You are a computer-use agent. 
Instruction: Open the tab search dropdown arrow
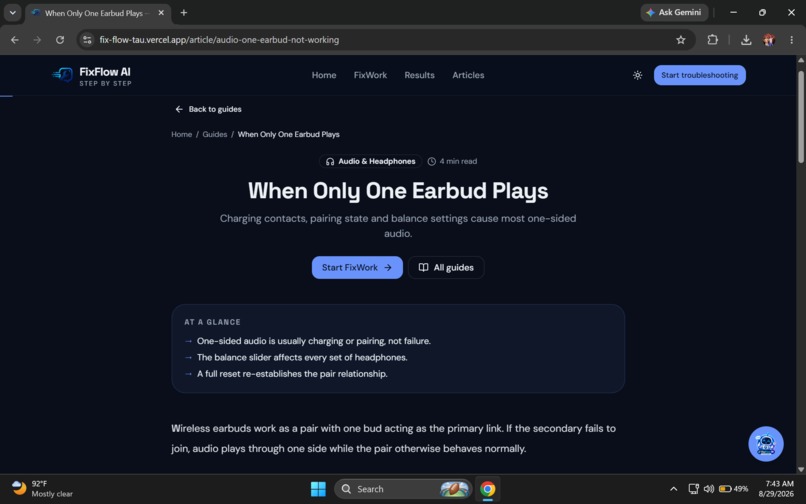12,12
